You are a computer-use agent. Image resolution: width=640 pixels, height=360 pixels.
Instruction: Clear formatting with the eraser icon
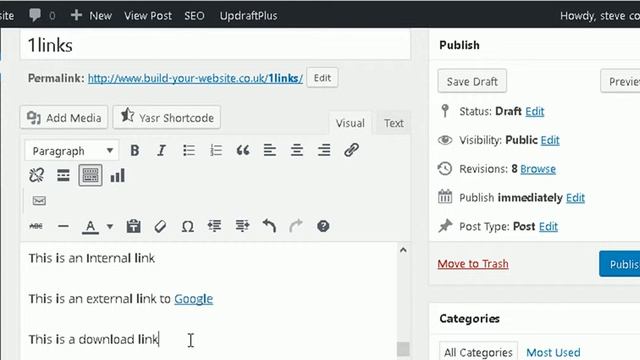click(160, 226)
